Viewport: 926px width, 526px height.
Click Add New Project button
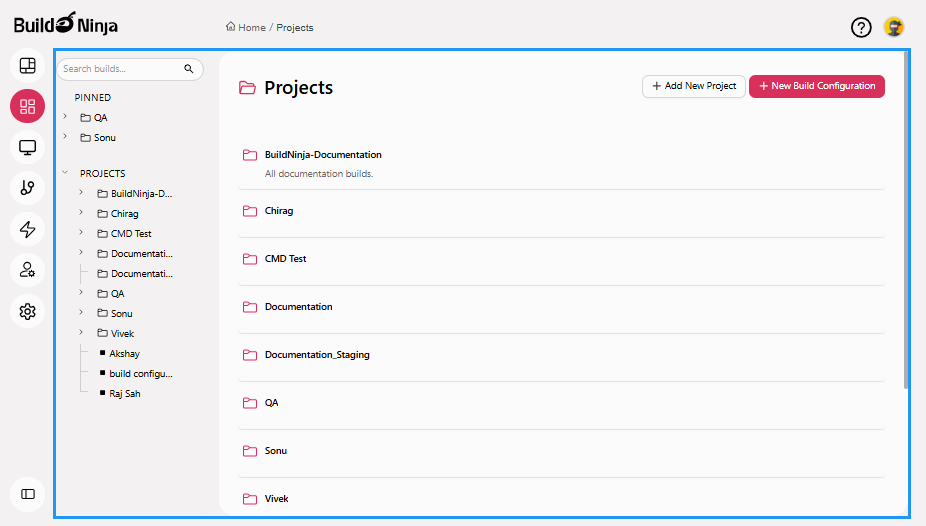point(694,86)
